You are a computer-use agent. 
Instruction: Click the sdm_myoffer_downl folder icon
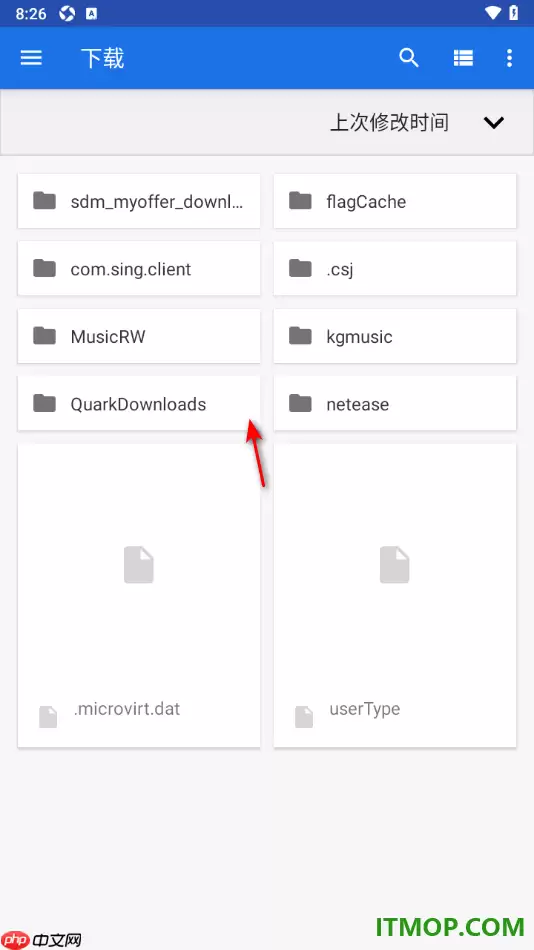pyautogui.click(x=44, y=201)
